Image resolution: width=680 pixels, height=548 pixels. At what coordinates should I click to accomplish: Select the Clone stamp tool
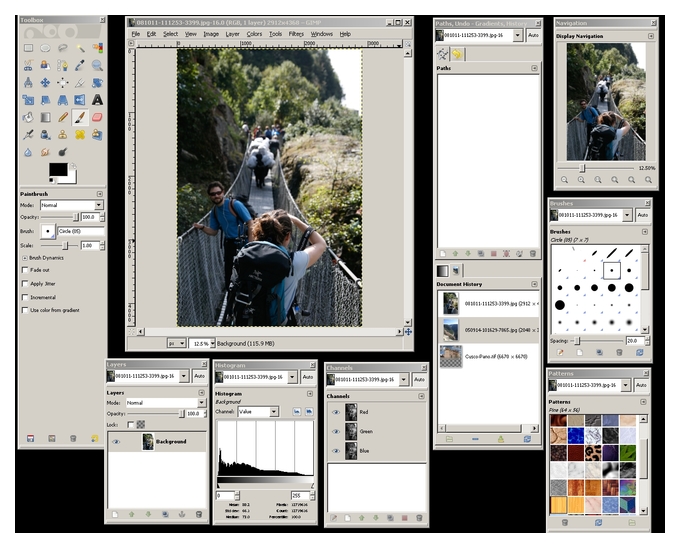click(63, 135)
